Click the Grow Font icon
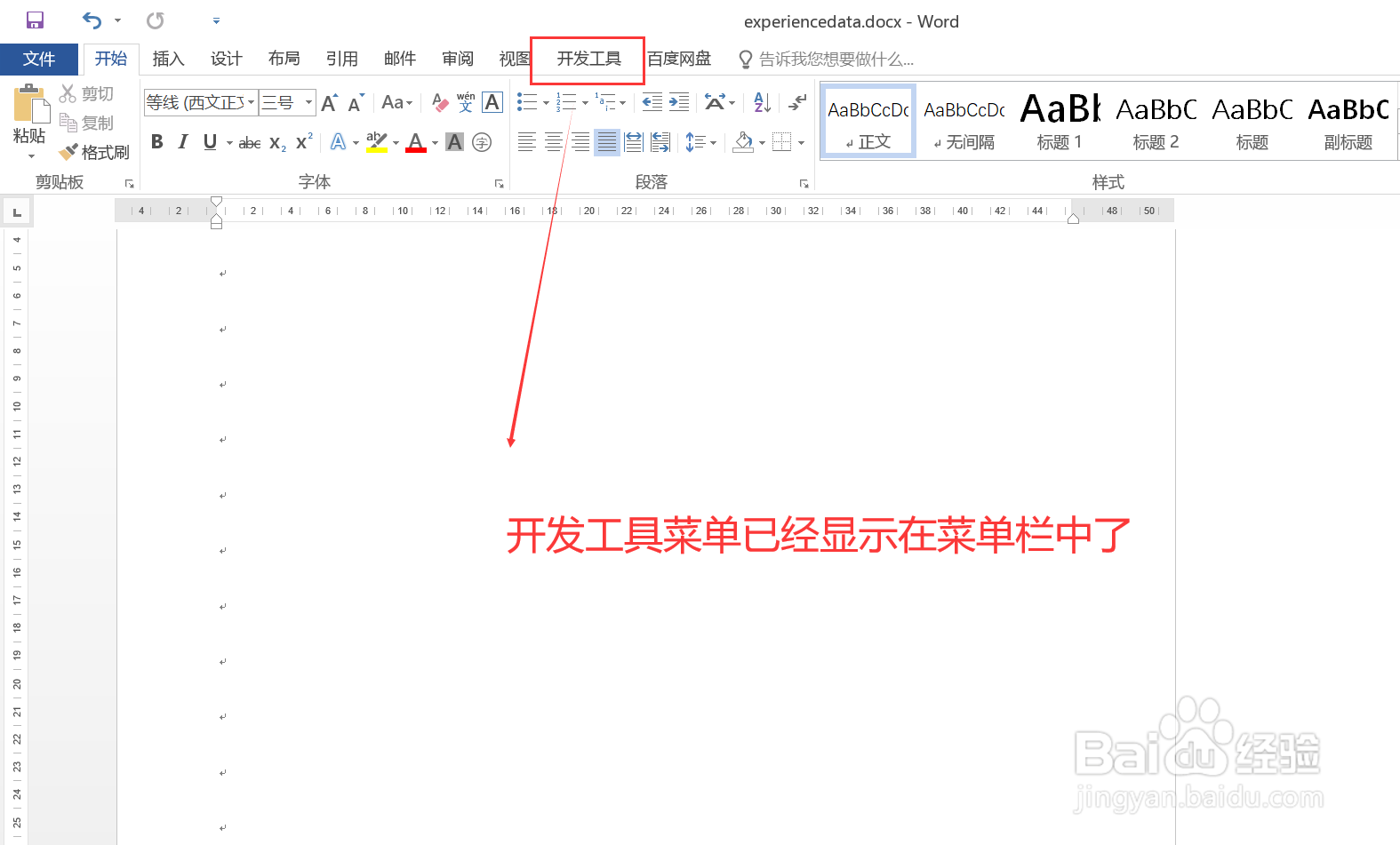Screen dimensions: 1400x845 click(x=329, y=103)
